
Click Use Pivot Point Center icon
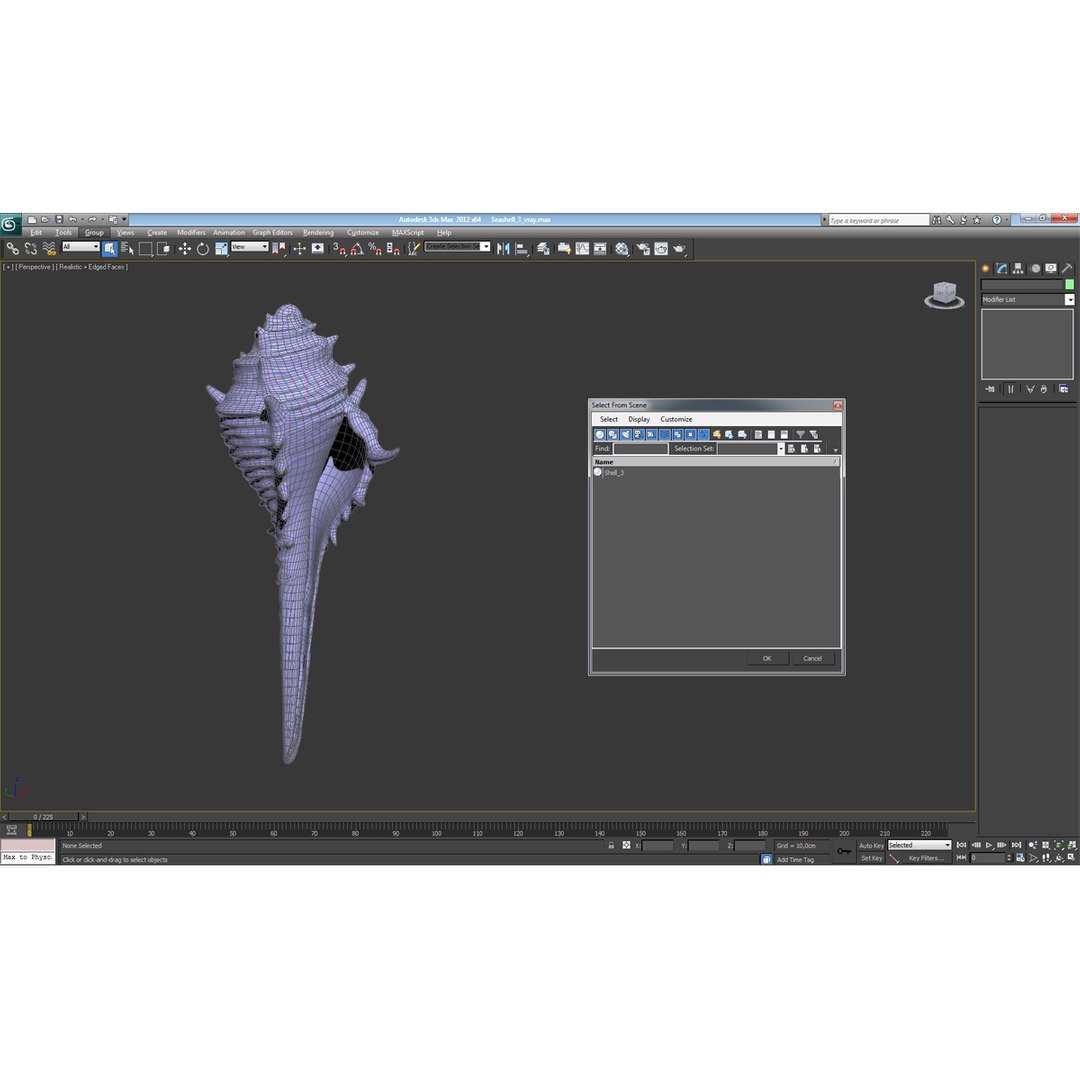point(280,249)
